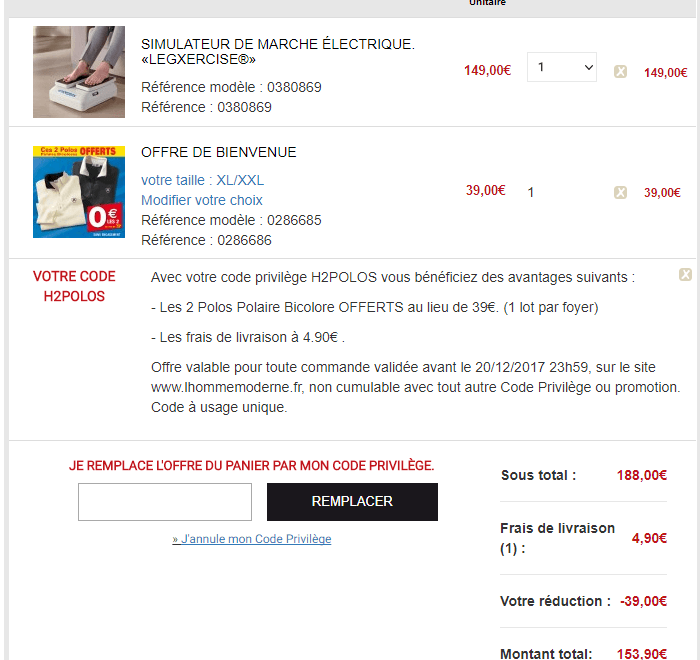Click the 0€ badge on polos image
Screen dimensions: 700x660
pyautogui.click(x=104, y=217)
